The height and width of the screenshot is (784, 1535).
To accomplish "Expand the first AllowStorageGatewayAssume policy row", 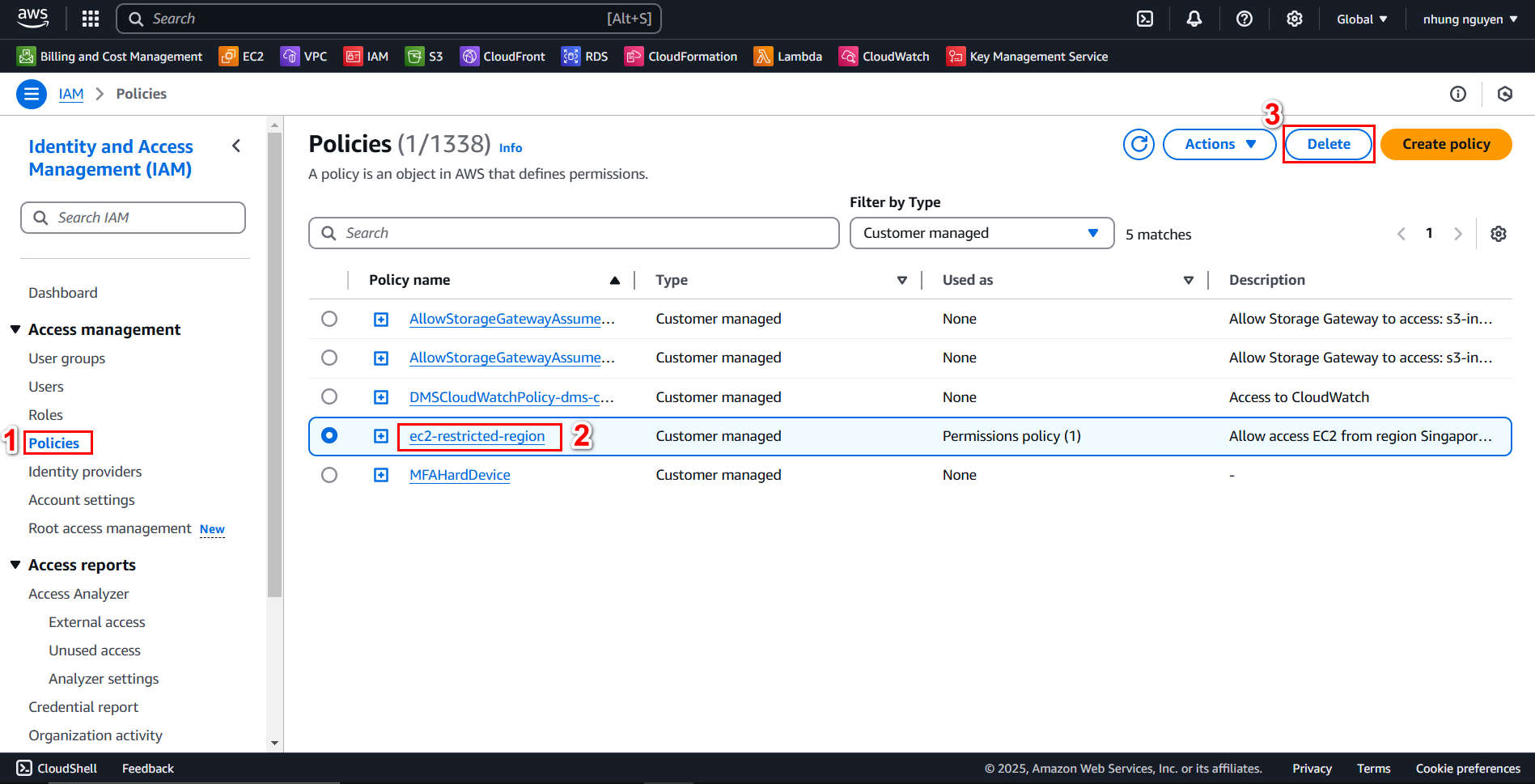I will (381, 320).
